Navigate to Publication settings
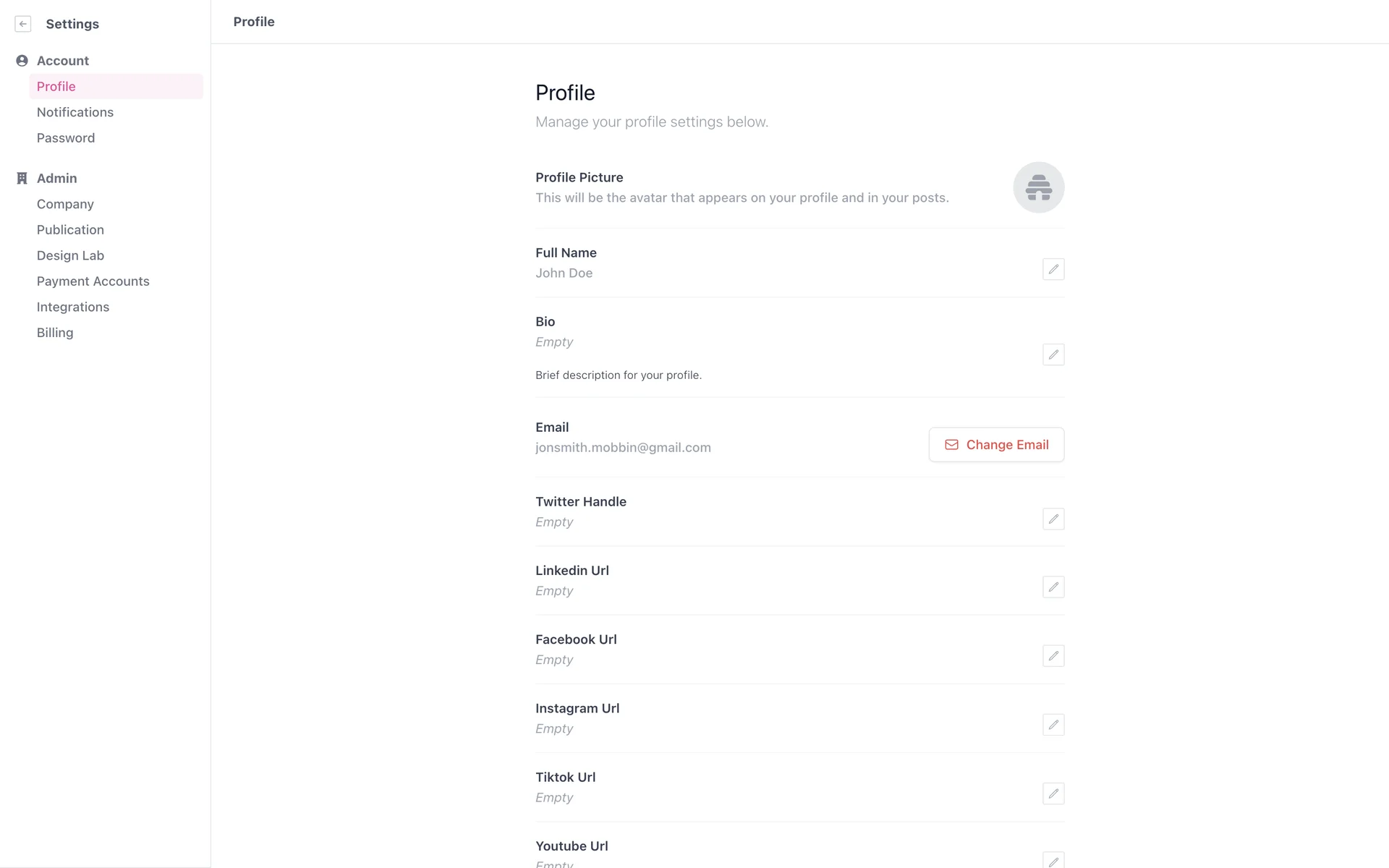The image size is (1389, 868). (x=70, y=230)
